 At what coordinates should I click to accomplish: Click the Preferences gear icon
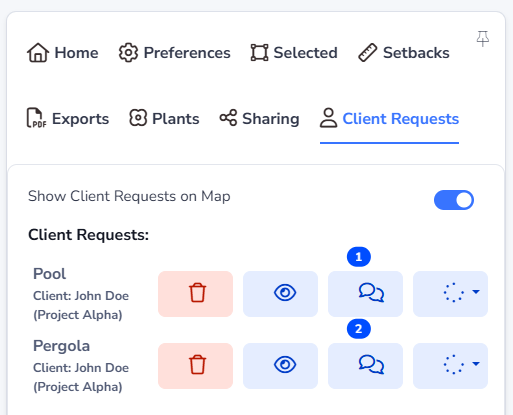click(128, 53)
